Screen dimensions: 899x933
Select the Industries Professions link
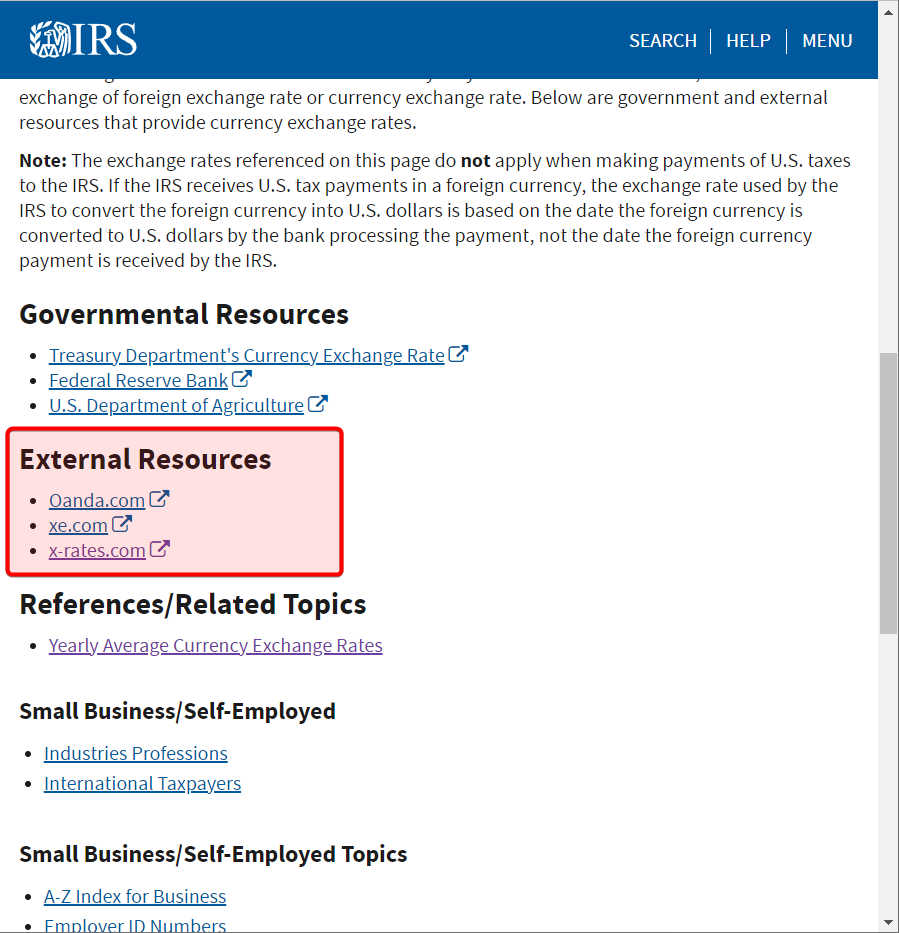pyautogui.click(x=136, y=754)
